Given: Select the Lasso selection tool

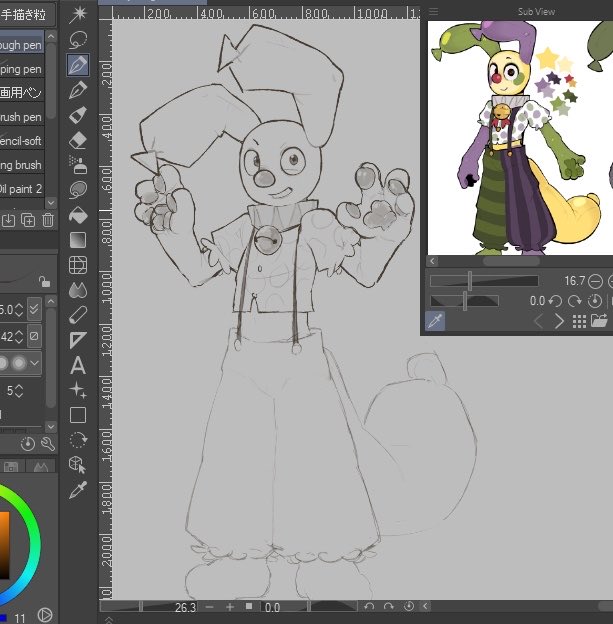Looking at the screenshot, I should coord(78,39).
